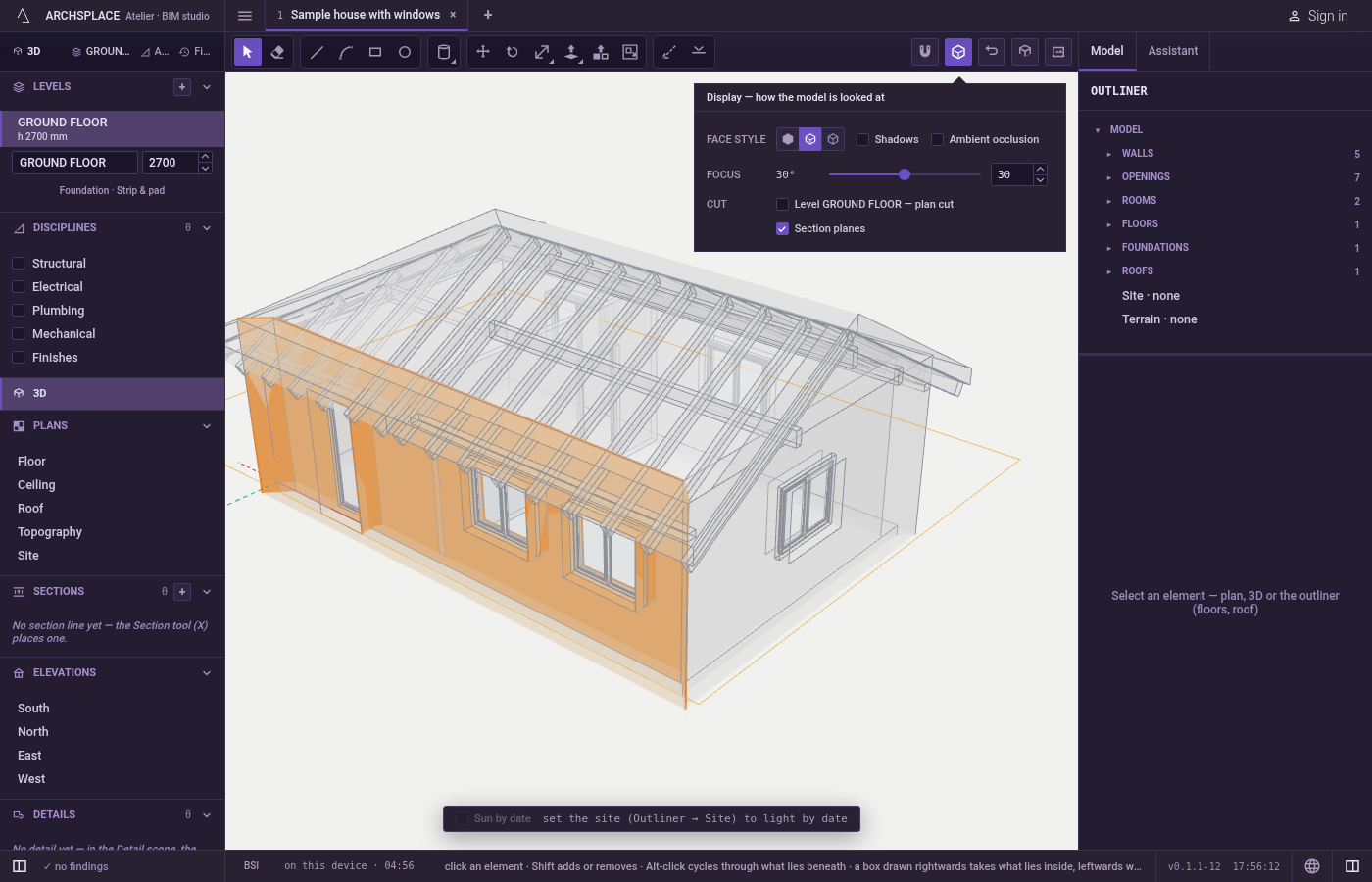Collapse the PLANS section
The height and width of the screenshot is (882, 1372).
pos(207,426)
